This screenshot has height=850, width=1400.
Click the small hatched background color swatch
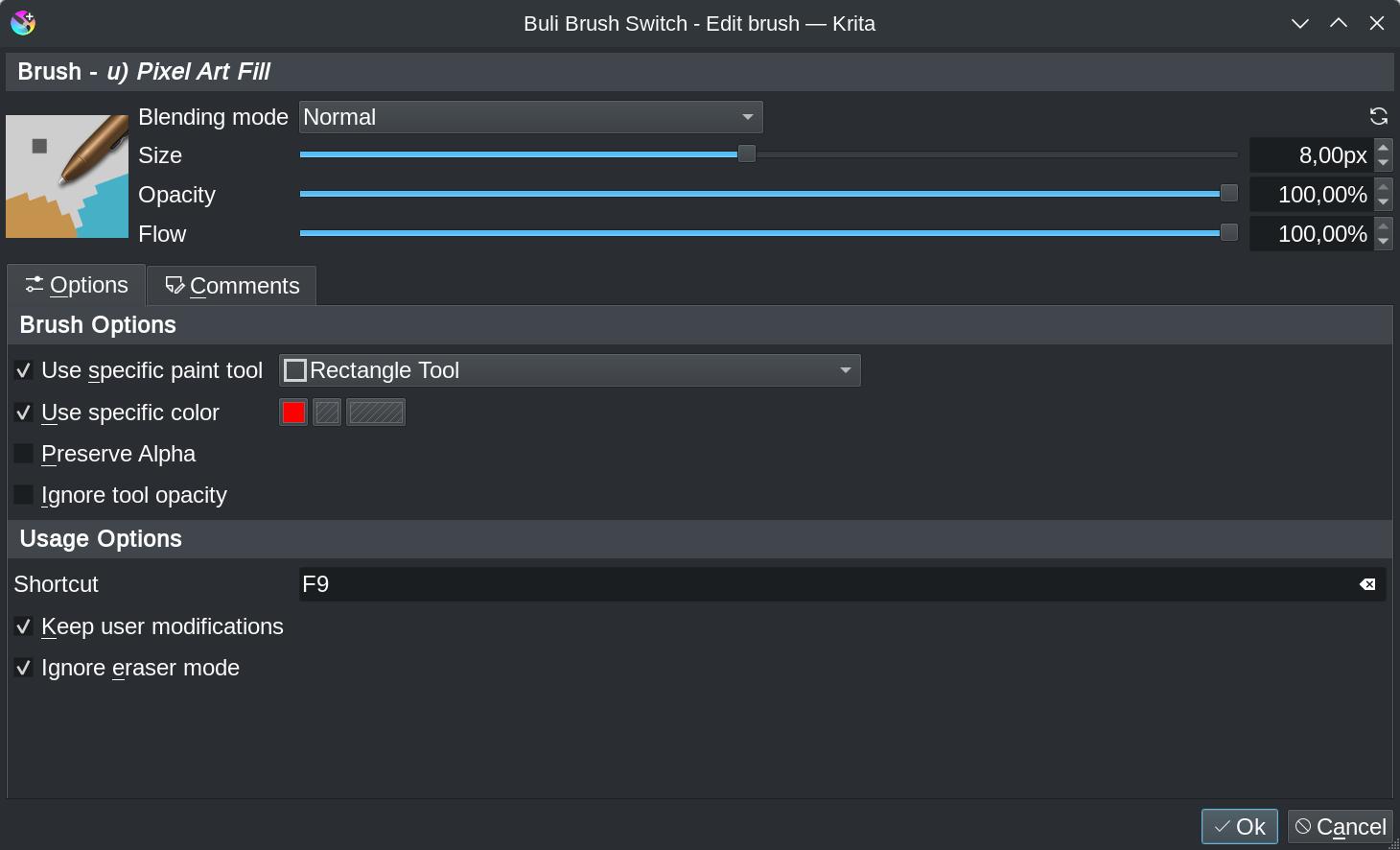pyautogui.click(x=327, y=413)
